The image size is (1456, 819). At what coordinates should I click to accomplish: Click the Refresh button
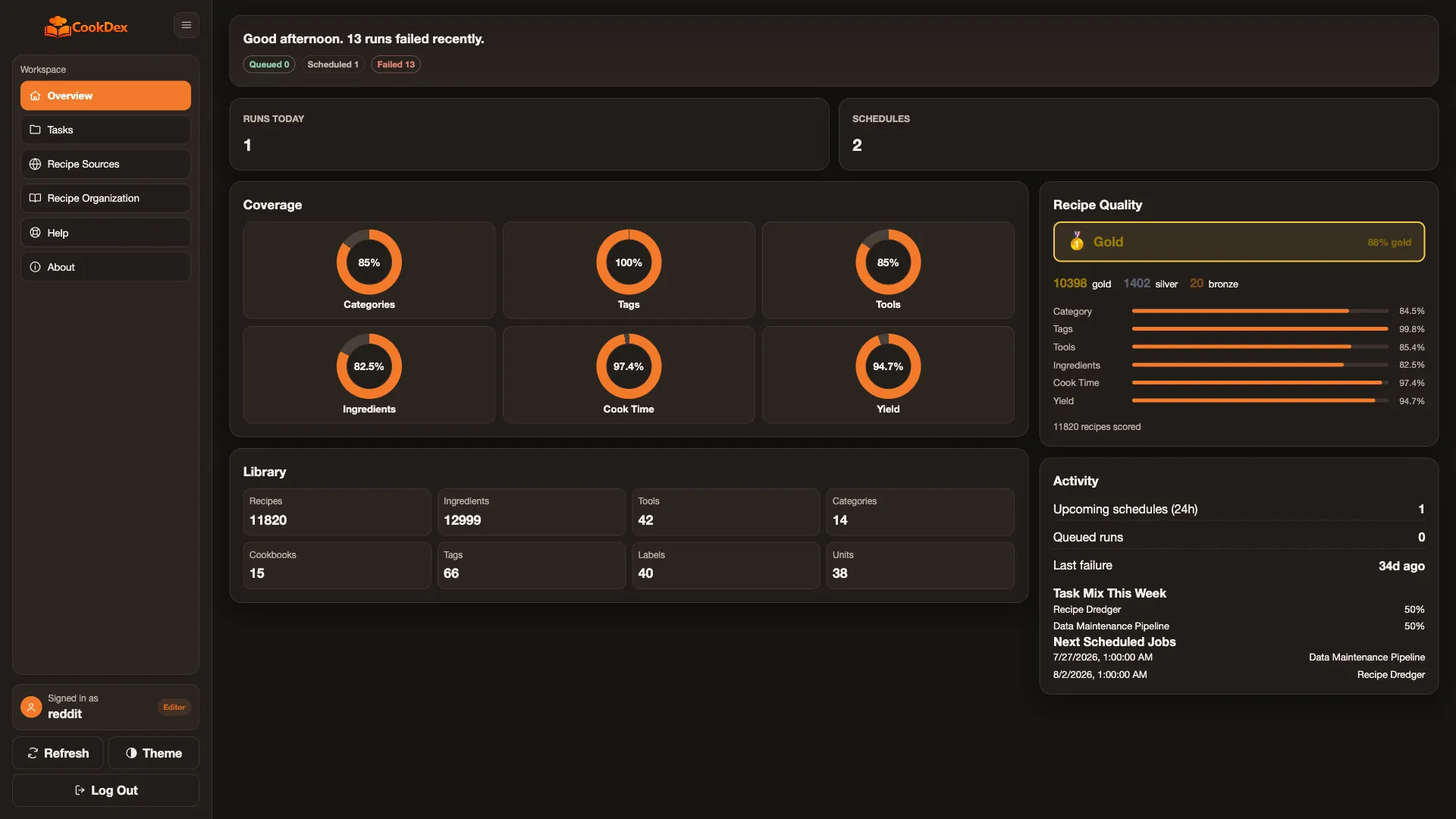coord(58,753)
